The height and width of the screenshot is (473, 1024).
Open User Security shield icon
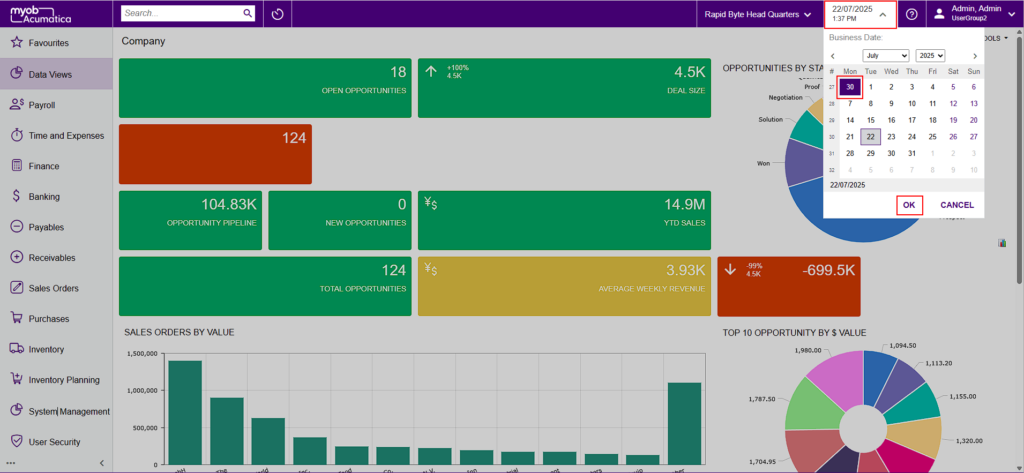pos(17,442)
